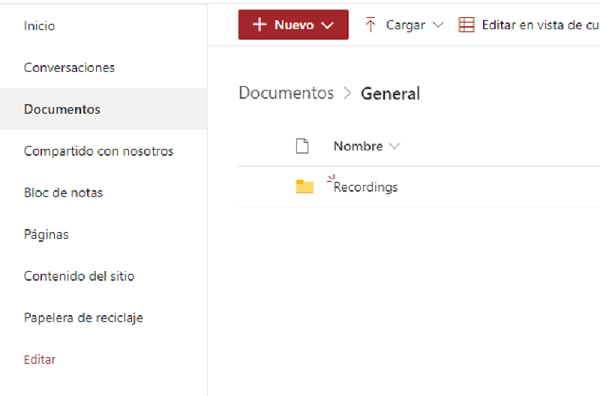Open the Nombre column dropdown arrow
The image size is (600, 396).
coord(394,146)
